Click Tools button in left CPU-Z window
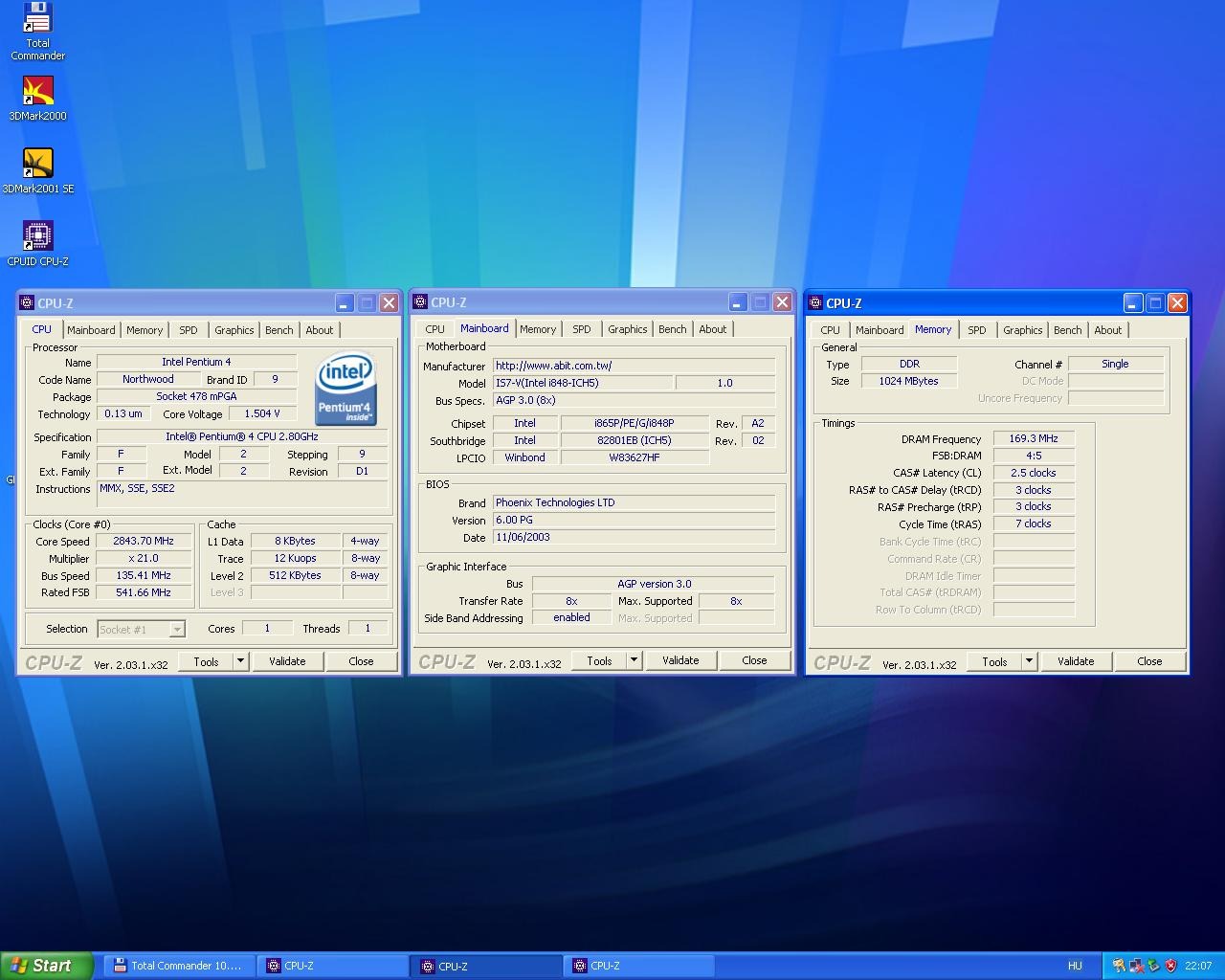 206,661
